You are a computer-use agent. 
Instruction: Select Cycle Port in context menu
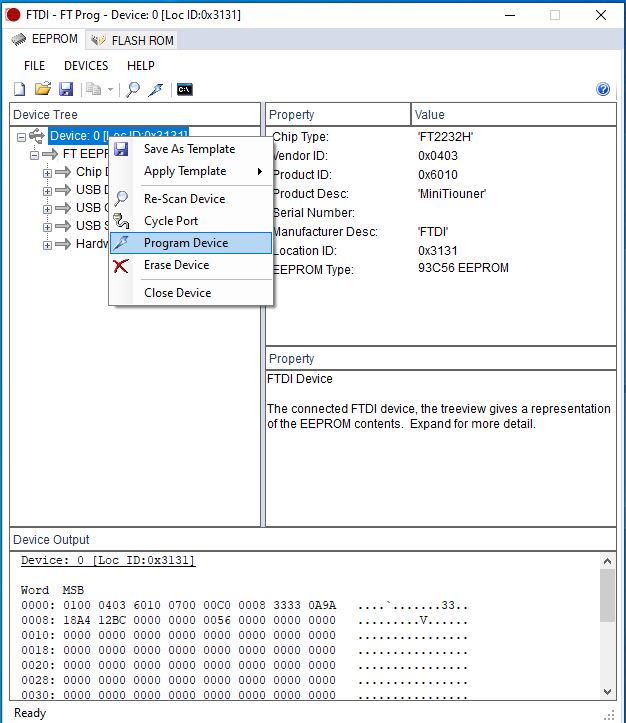(x=191, y=221)
